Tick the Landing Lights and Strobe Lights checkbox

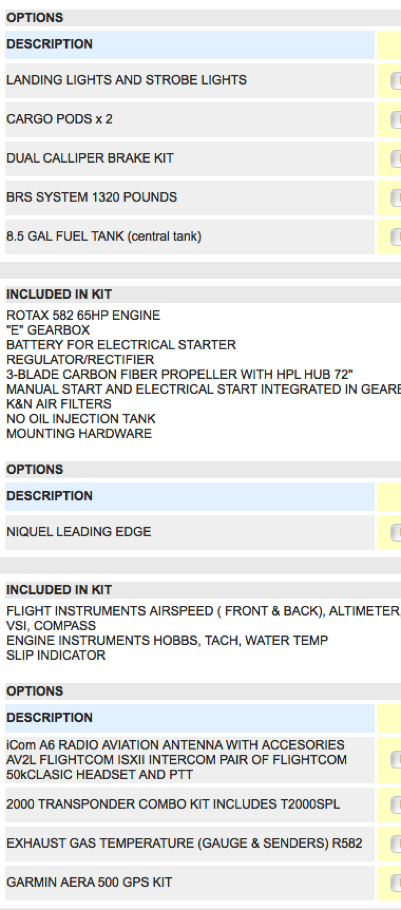coord(396,81)
